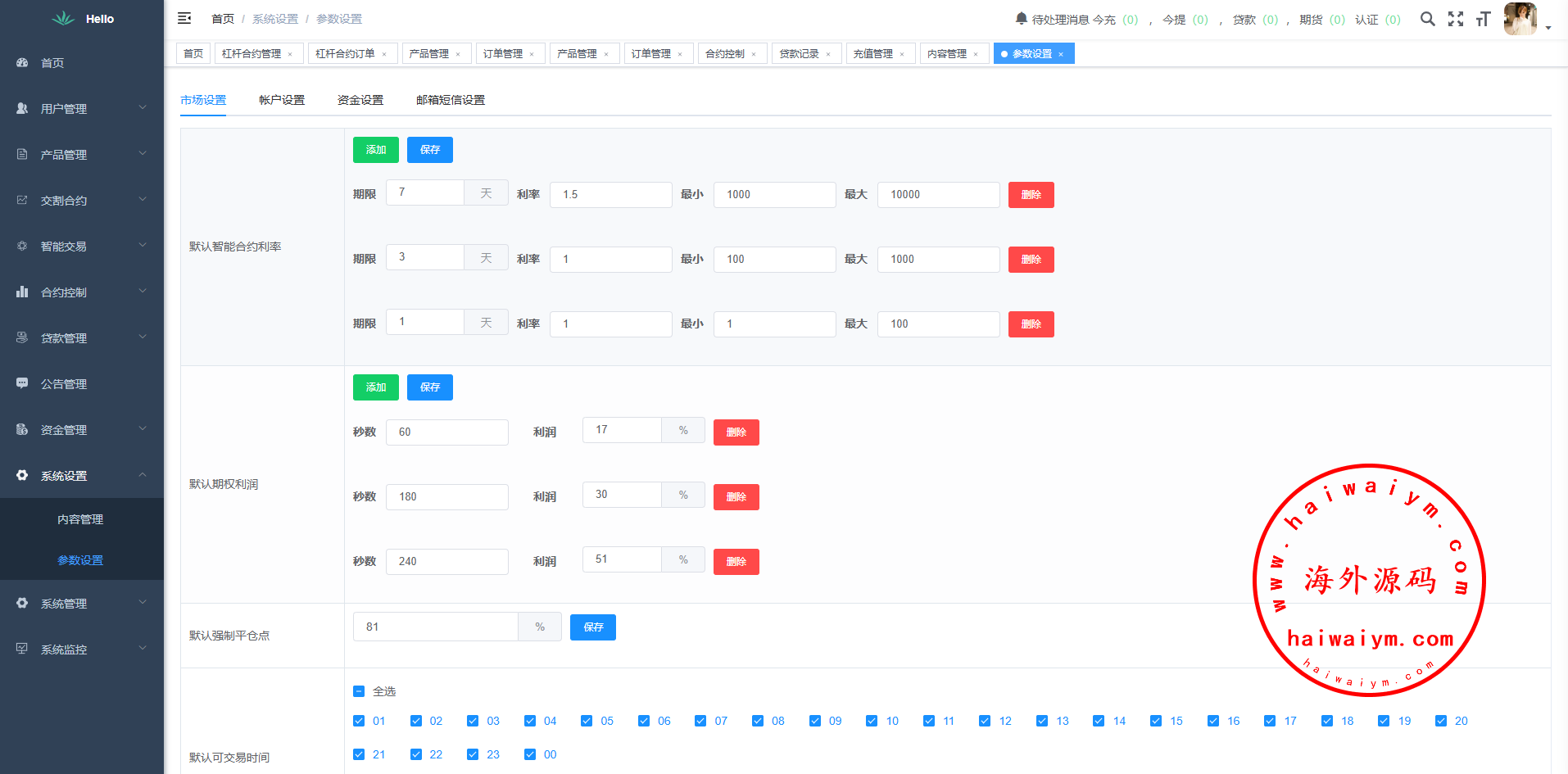The image size is (1568, 774).
Task: Click the user avatar picture
Action: click(1520, 18)
